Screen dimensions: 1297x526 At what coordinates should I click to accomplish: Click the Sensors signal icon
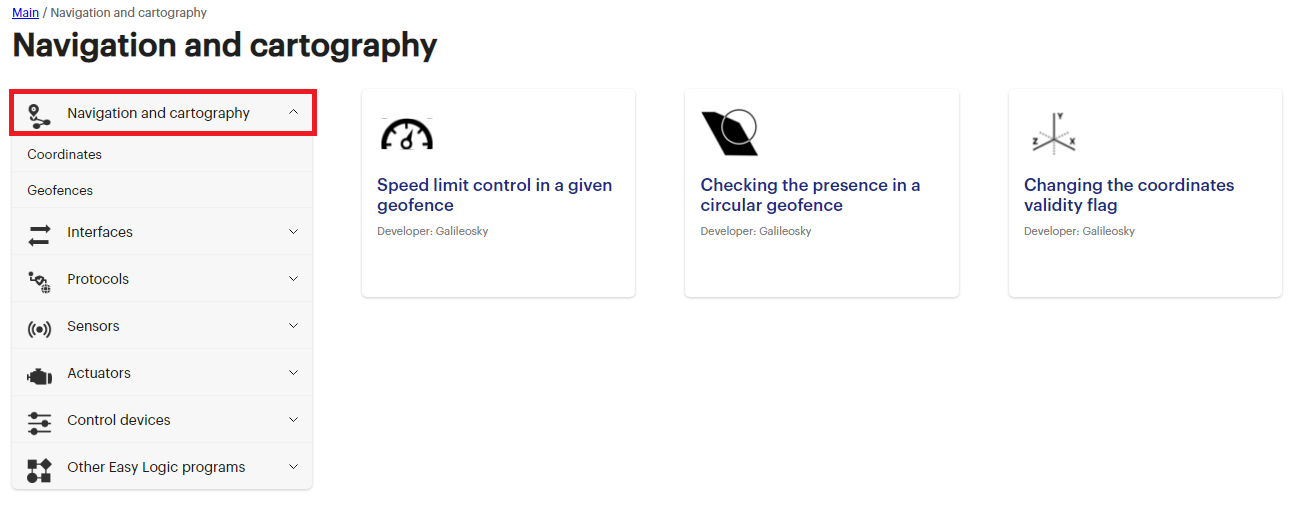39,328
